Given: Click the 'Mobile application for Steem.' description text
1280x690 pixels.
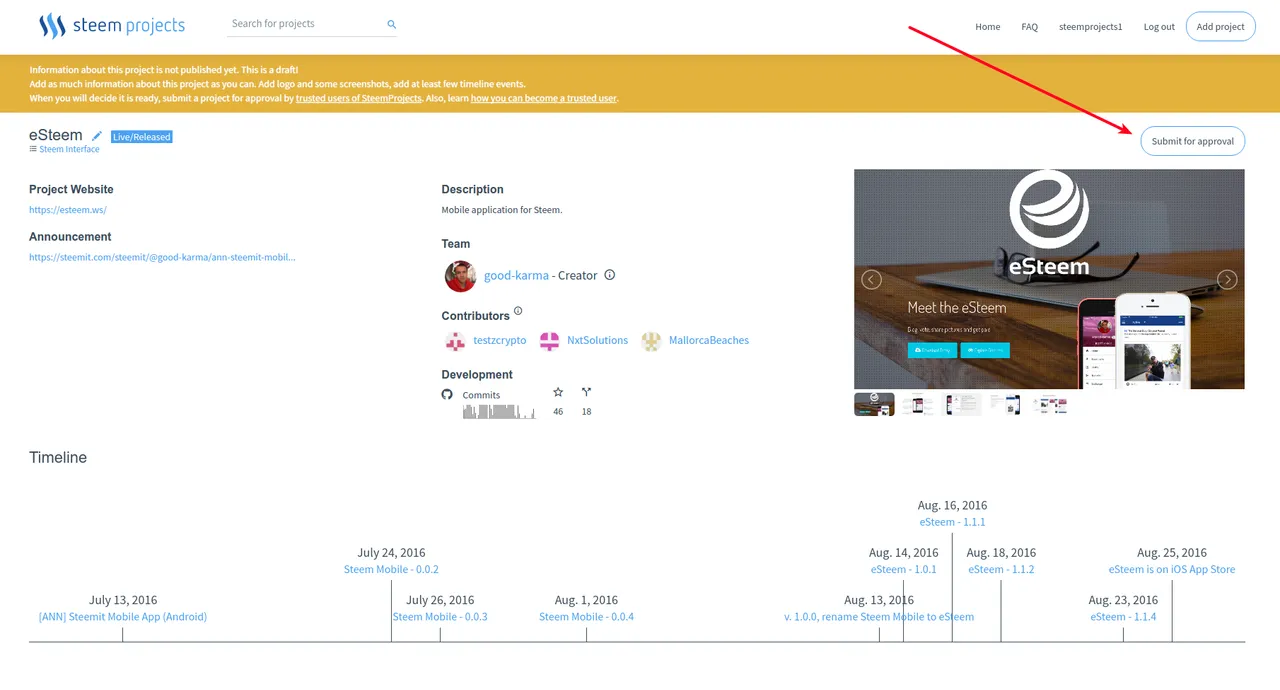Looking at the screenshot, I should click(x=502, y=210).
